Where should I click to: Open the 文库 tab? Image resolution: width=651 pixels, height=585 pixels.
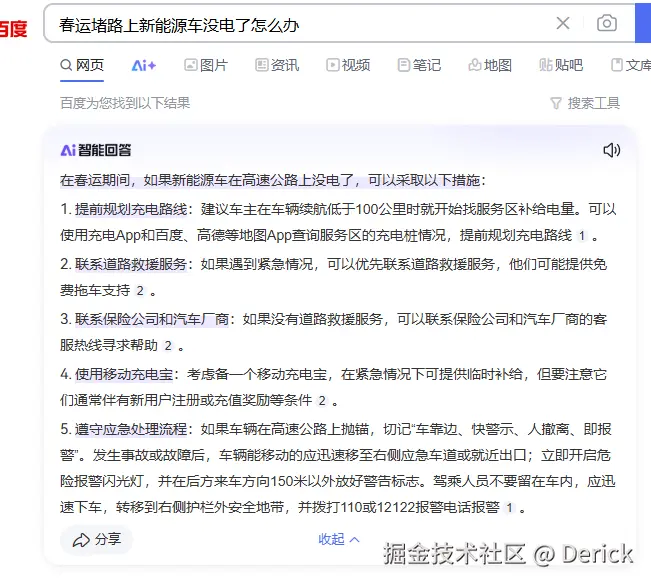[630, 65]
